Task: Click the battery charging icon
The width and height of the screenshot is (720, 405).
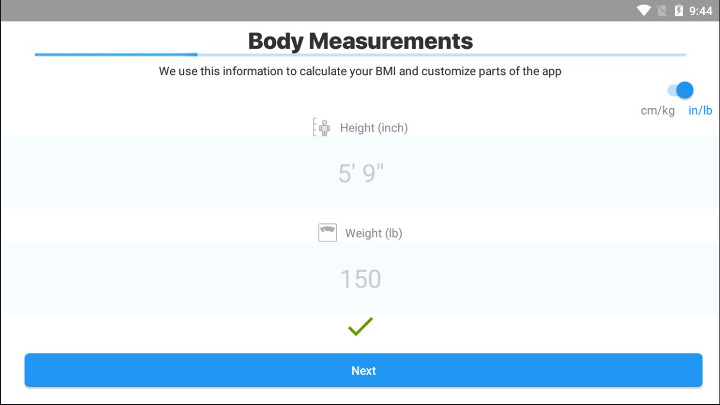Action: tap(679, 10)
